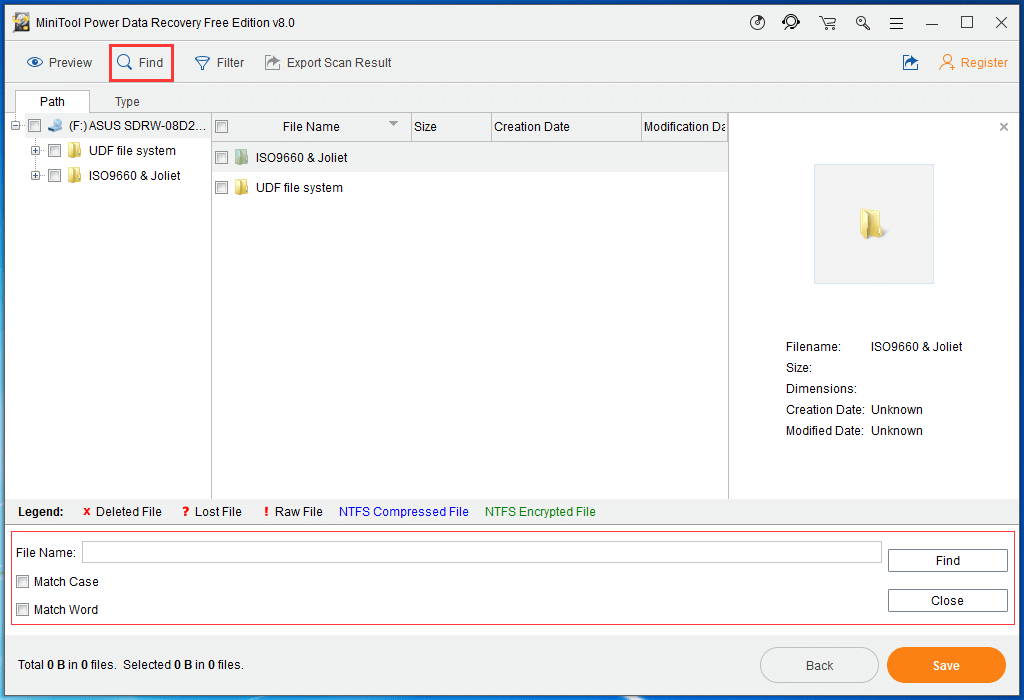Expand the UDF file system tree node
Screen dimensions: 1024x700
pyautogui.click(x=35, y=150)
